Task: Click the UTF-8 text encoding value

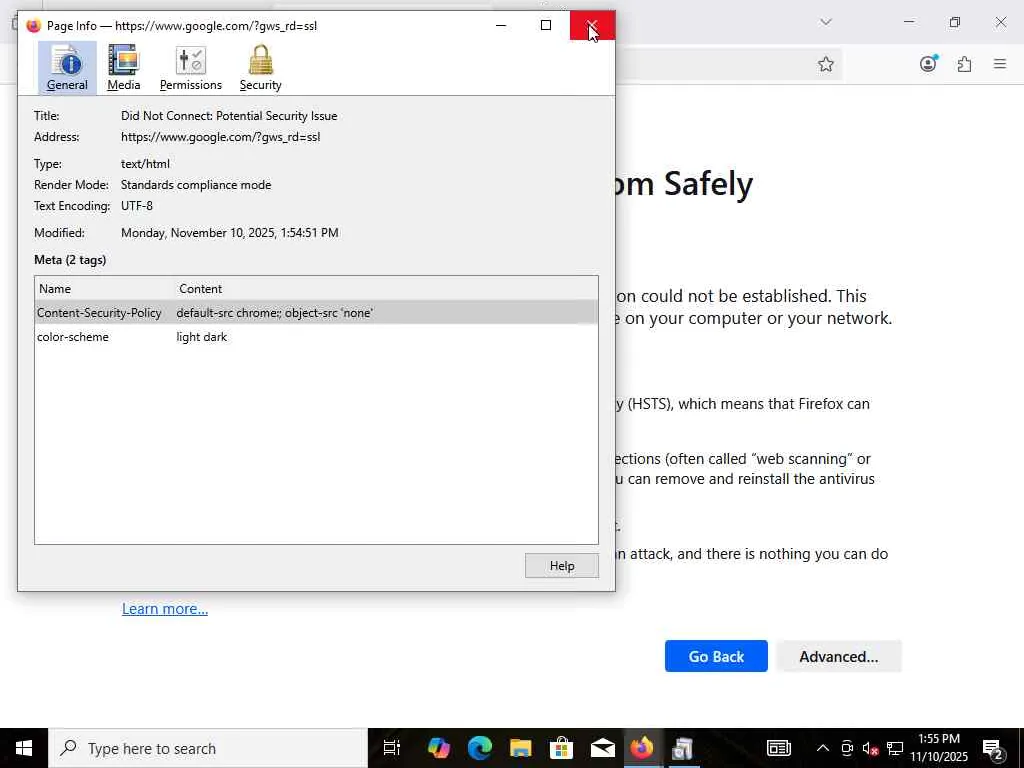Action: click(136, 206)
